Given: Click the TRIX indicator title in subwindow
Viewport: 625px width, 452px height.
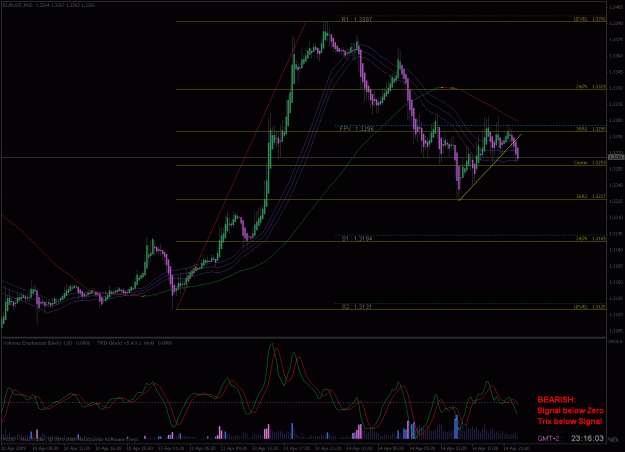Looking at the screenshot, I should click(x=135, y=343).
